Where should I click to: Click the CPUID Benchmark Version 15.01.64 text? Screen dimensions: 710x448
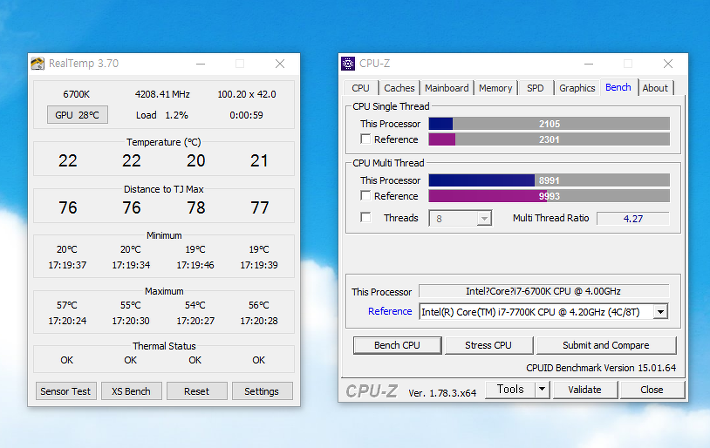pos(601,368)
